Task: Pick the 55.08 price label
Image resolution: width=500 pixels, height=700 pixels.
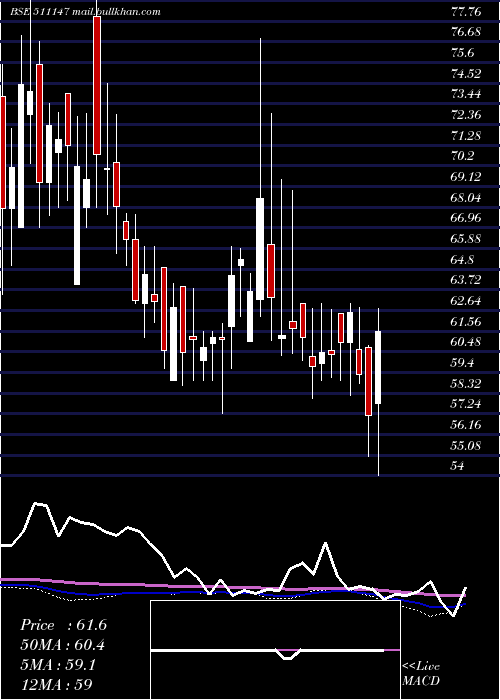Action: [466, 445]
